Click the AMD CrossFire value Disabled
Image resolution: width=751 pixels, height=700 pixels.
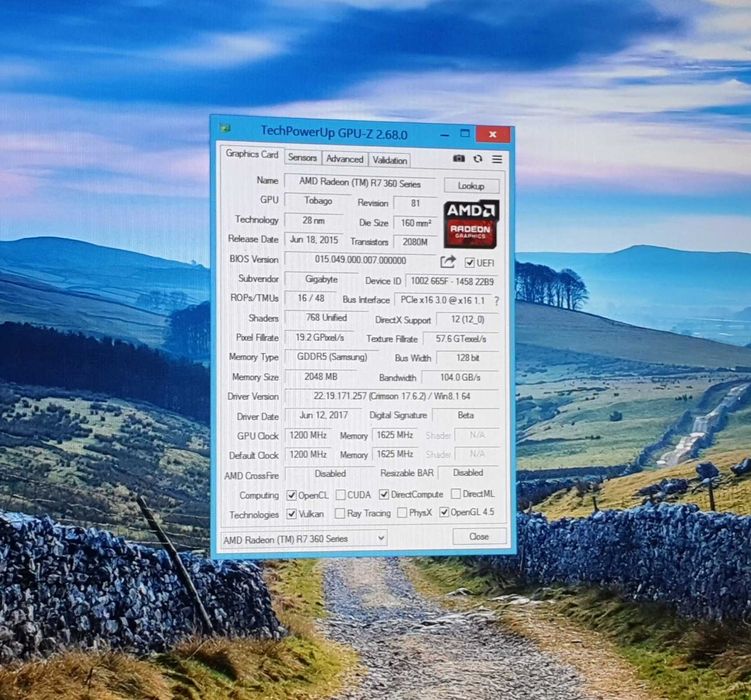pyautogui.click(x=330, y=474)
